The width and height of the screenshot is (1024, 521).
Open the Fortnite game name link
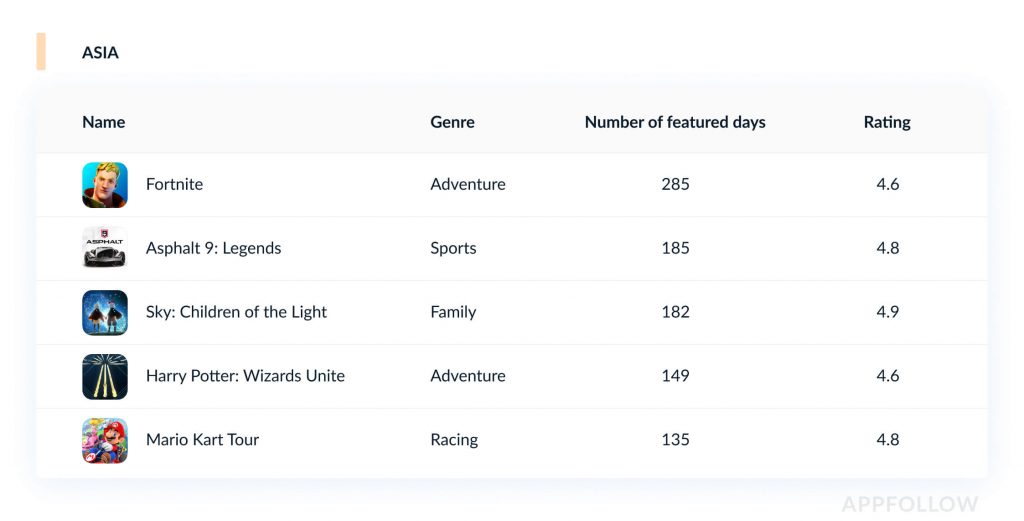(174, 184)
